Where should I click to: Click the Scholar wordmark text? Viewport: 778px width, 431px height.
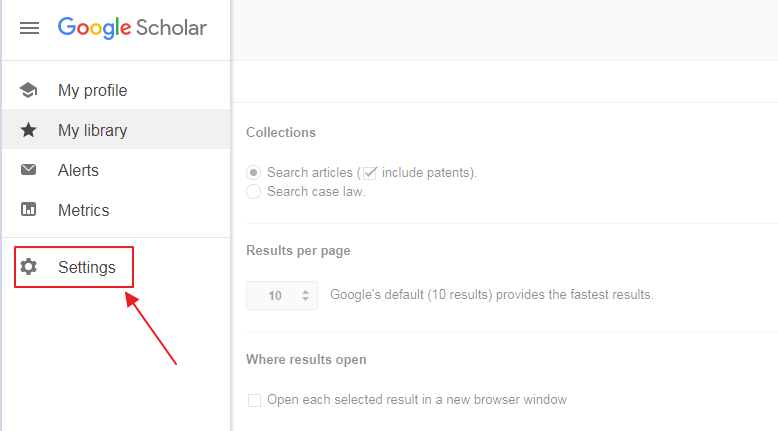171,28
